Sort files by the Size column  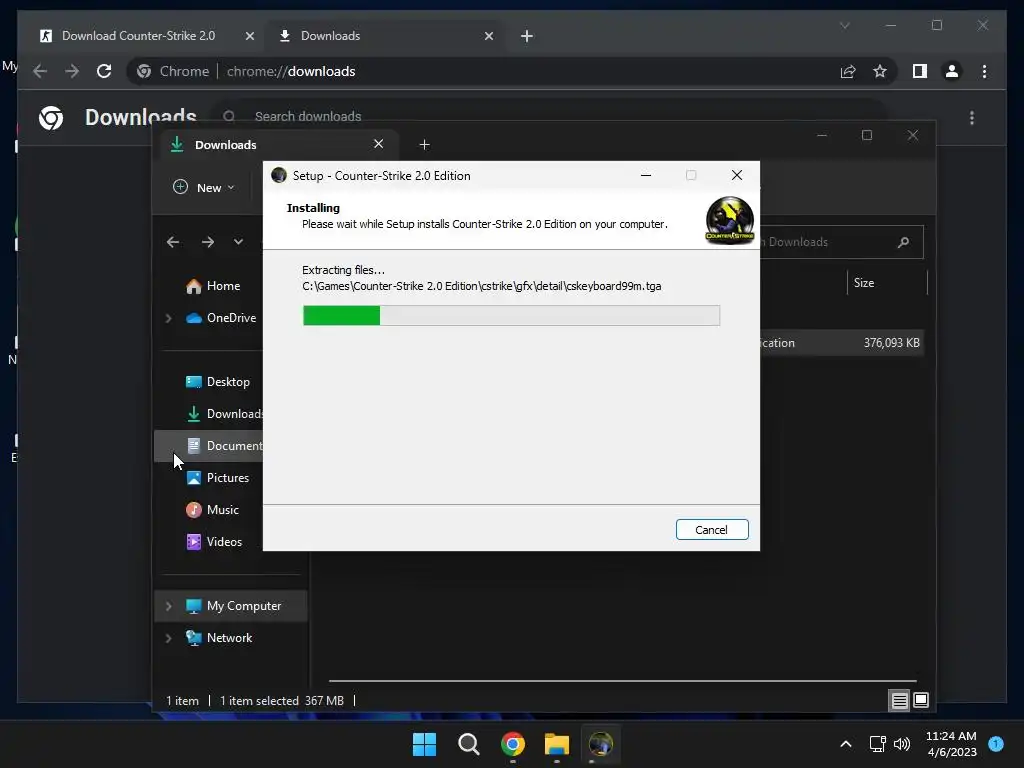(x=864, y=283)
